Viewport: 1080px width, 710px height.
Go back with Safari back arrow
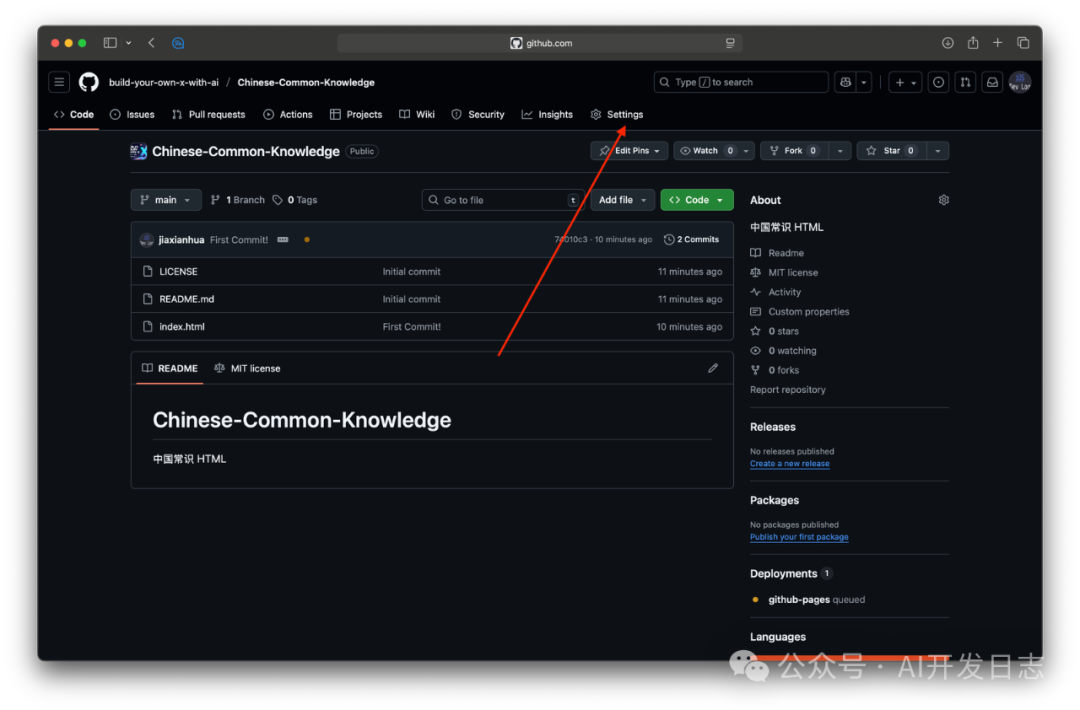coord(151,43)
